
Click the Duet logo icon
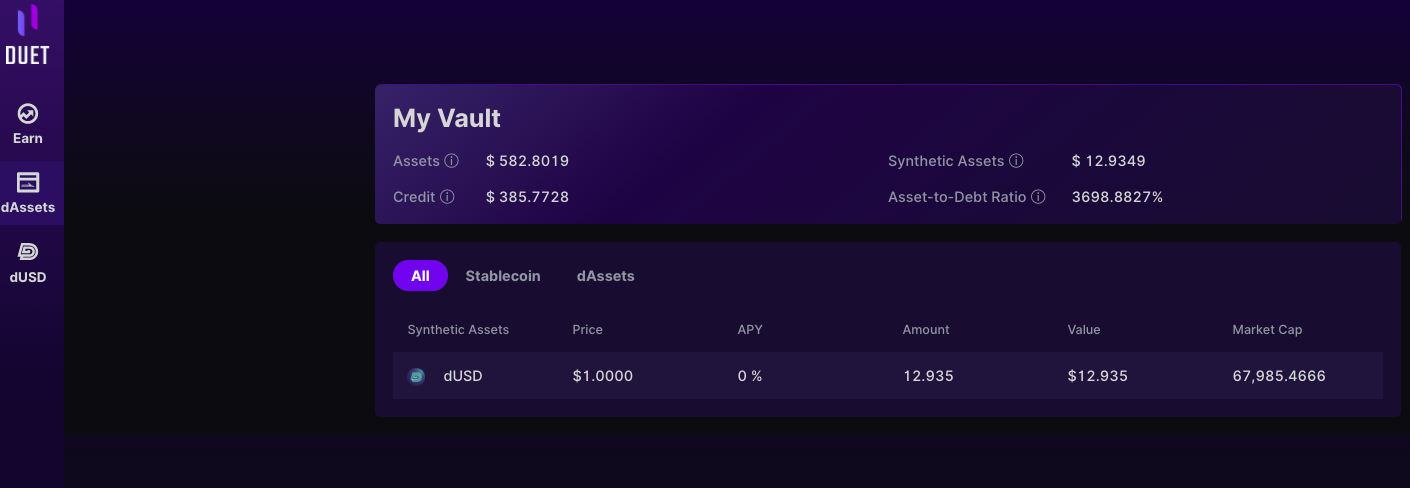(x=28, y=20)
